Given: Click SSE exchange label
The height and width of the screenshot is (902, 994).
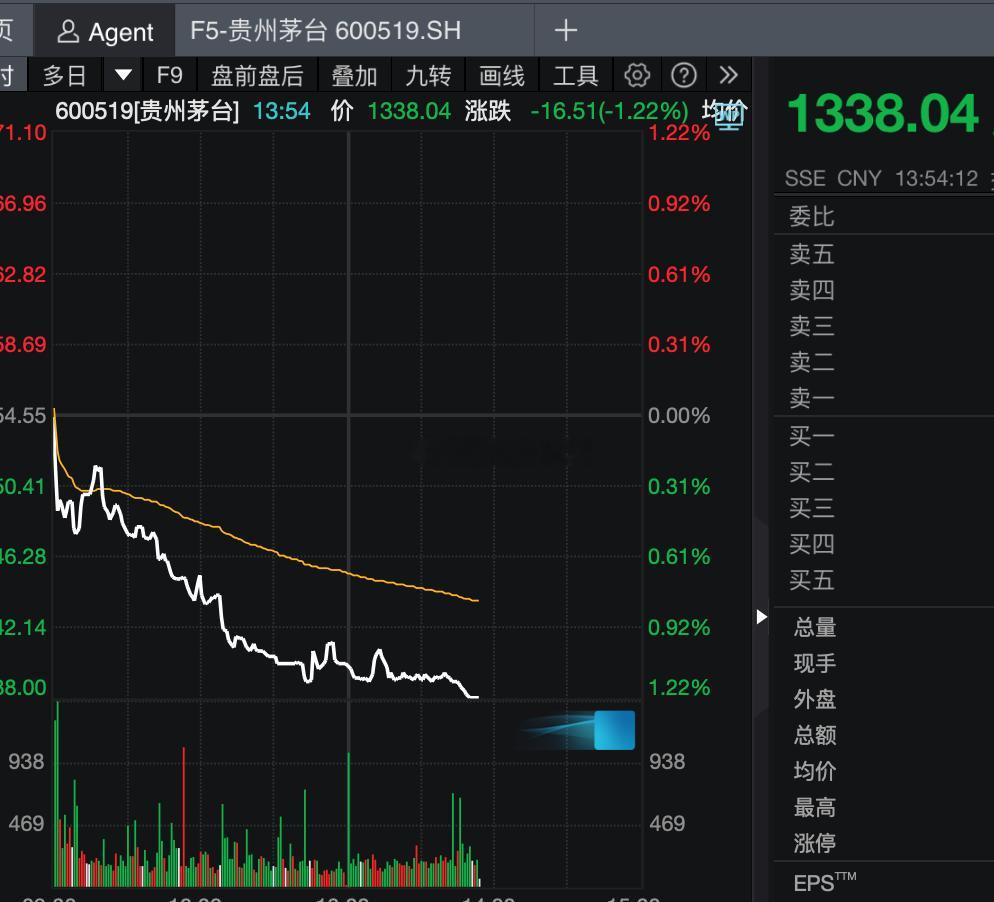Looking at the screenshot, I should 805,178.
